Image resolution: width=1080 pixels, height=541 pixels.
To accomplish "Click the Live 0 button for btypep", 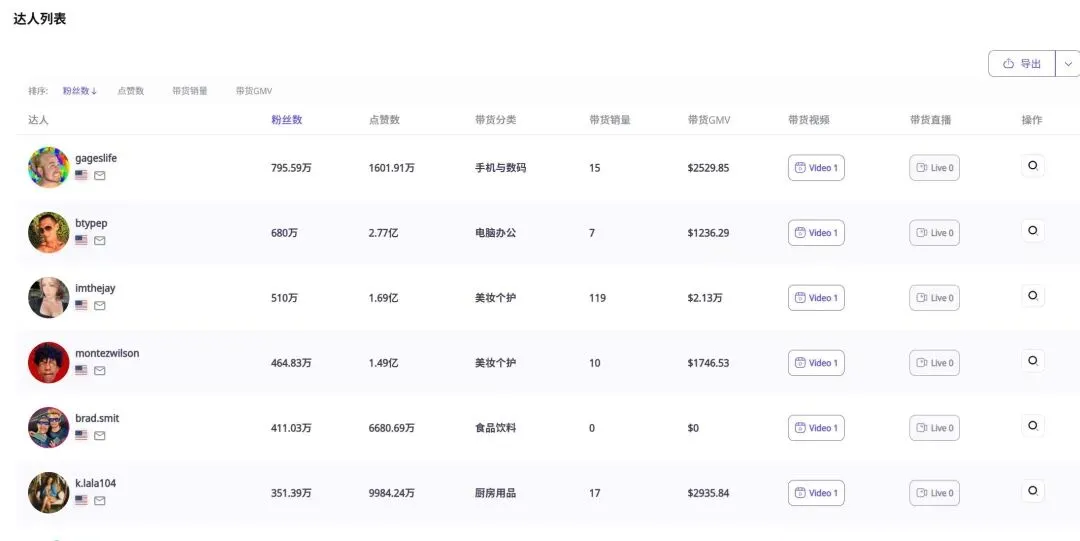I will pyautogui.click(x=934, y=233).
